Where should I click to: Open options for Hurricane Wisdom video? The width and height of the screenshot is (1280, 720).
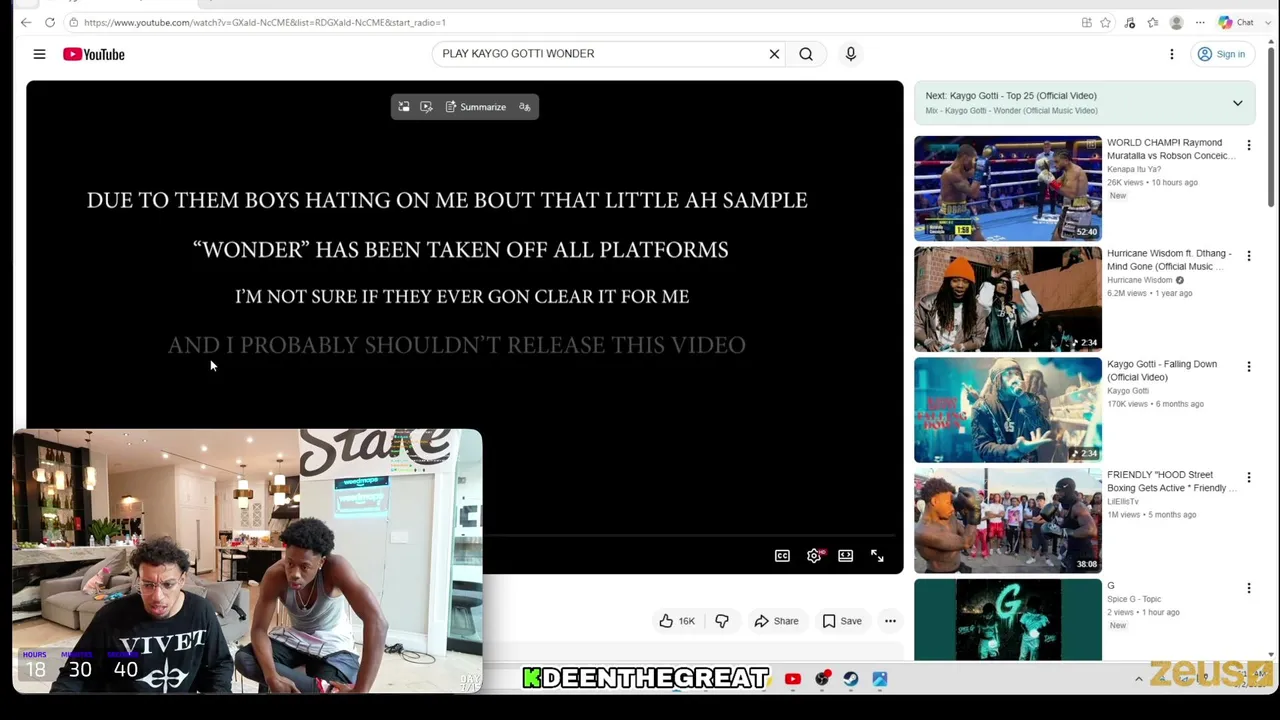click(x=1248, y=257)
